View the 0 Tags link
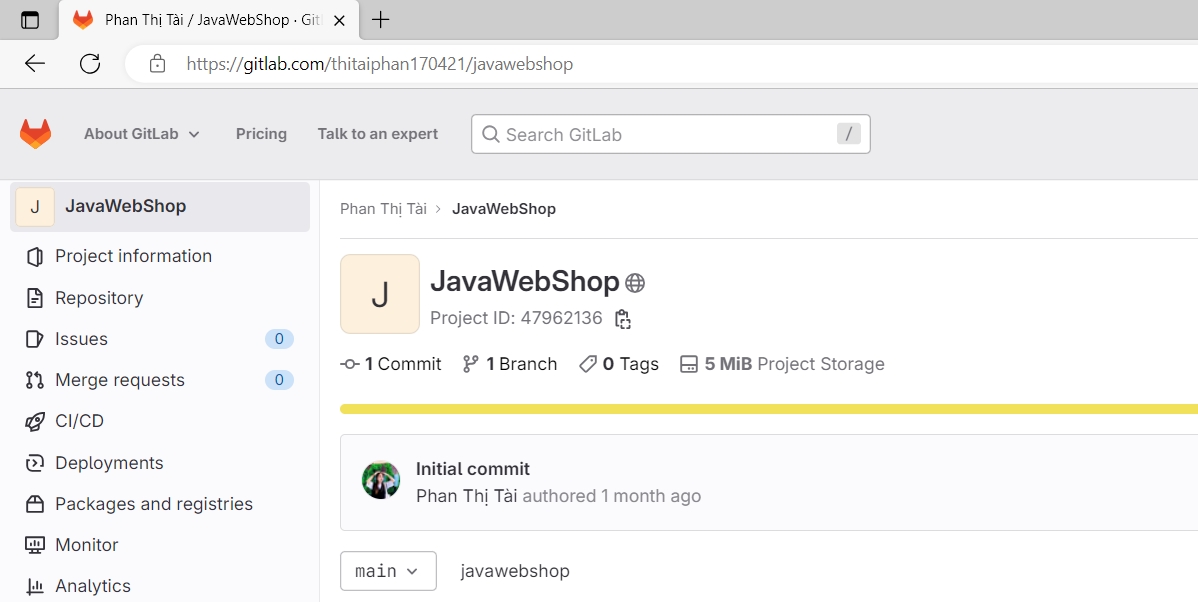Screen dimensions: 1198x602 click(x=618, y=364)
